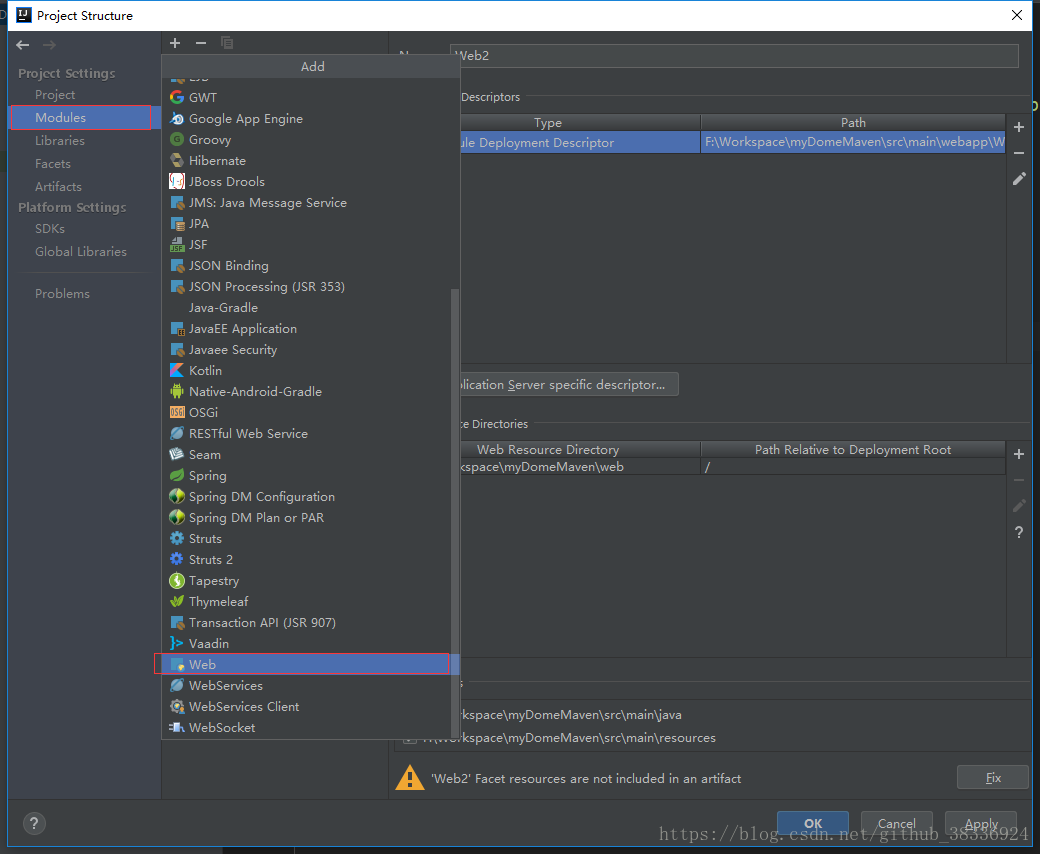Go to Facets in the sidebar
This screenshot has width=1040, height=854.
point(53,164)
